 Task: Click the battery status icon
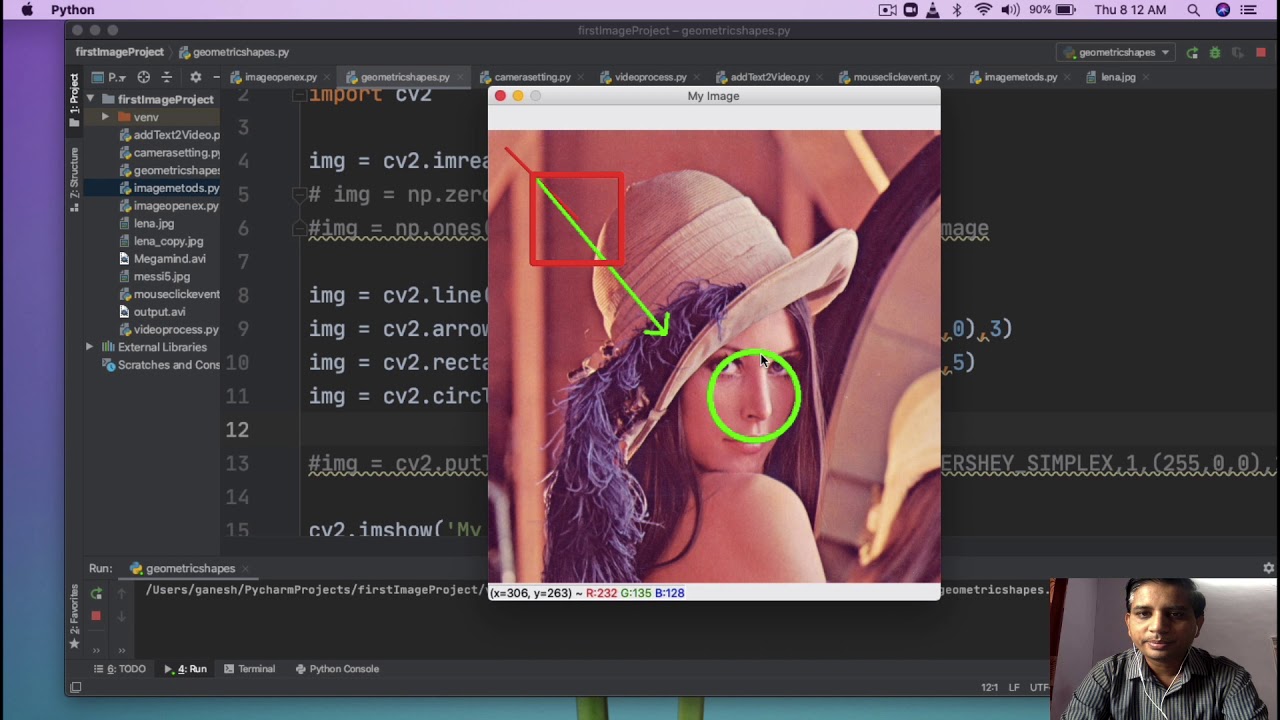[x=1066, y=10]
